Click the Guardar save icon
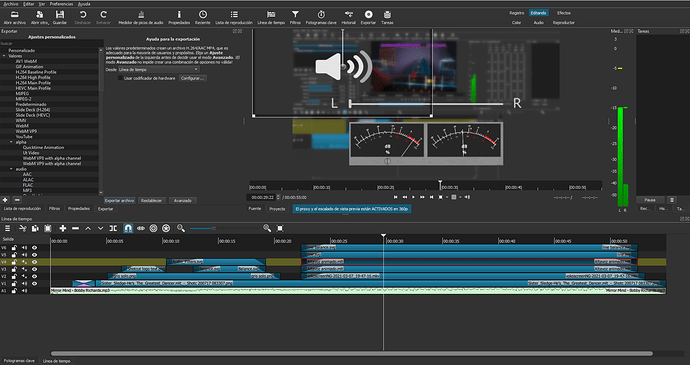This screenshot has width=690, height=365. point(60,15)
